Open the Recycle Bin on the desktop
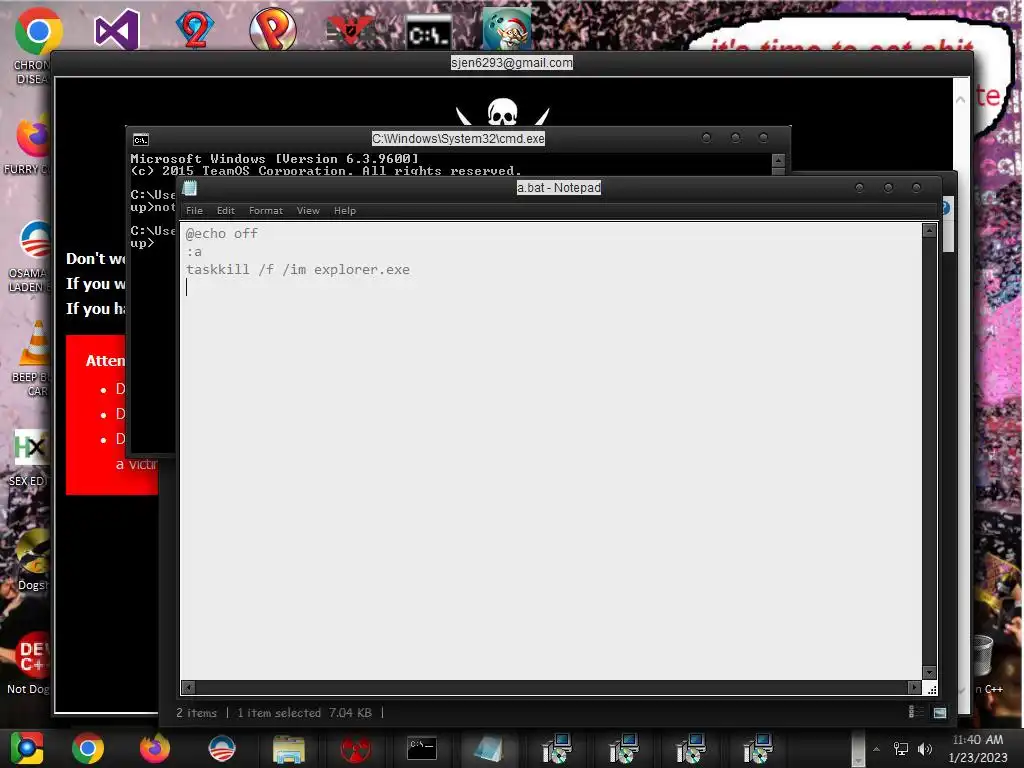The image size is (1024, 768). click(983, 655)
